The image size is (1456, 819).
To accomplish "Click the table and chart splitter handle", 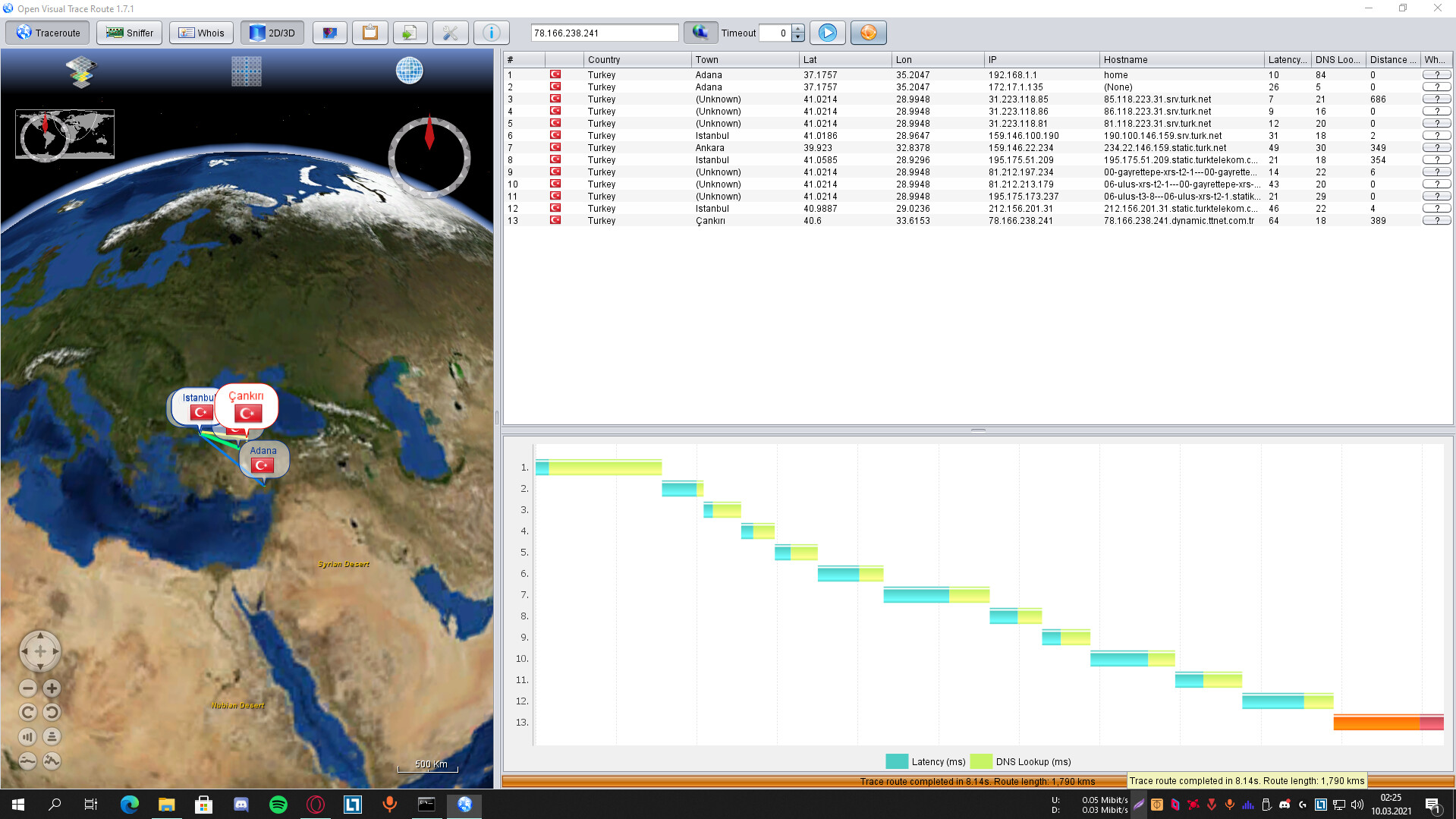I will [x=978, y=430].
